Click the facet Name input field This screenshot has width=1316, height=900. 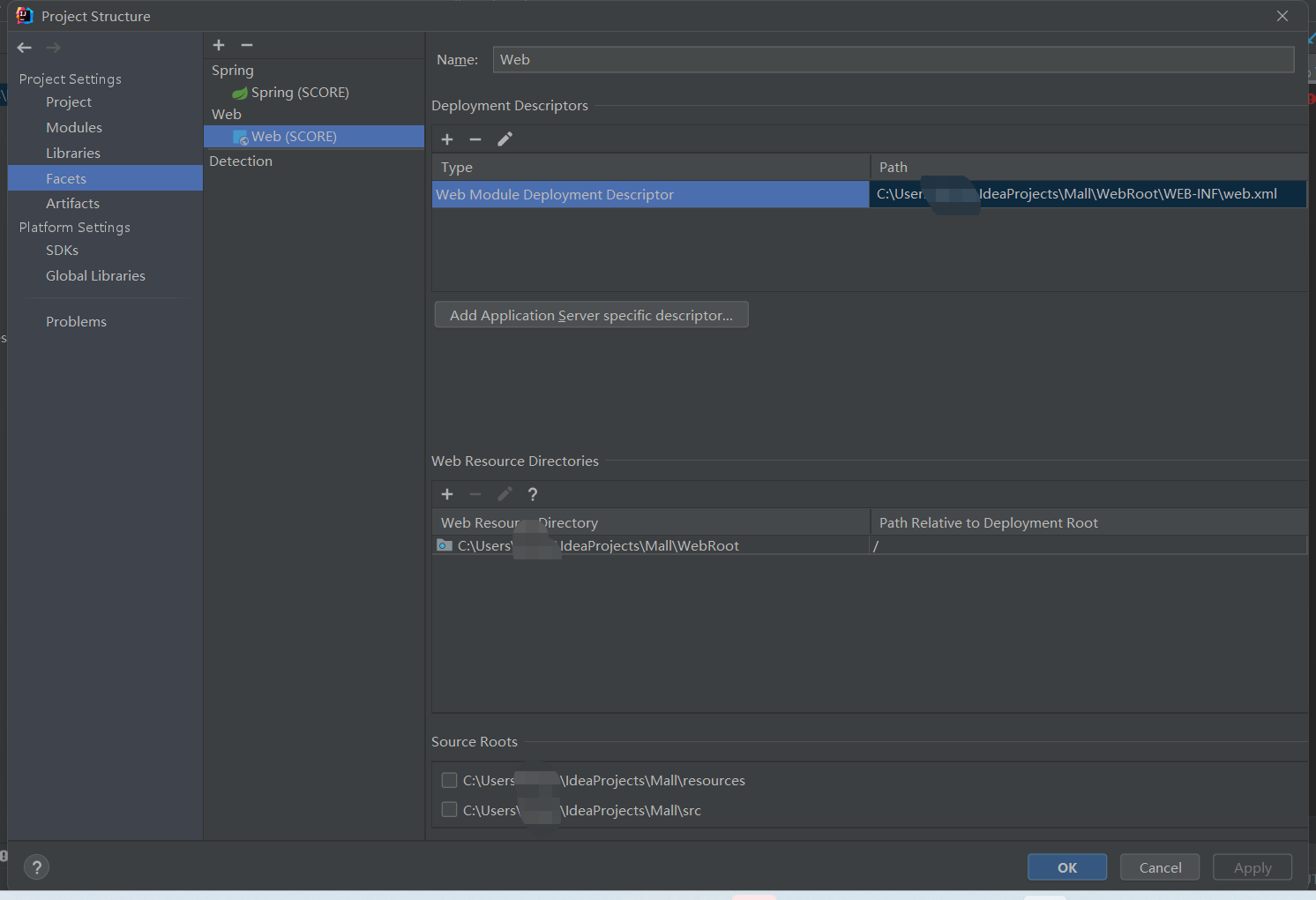coord(893,60)
